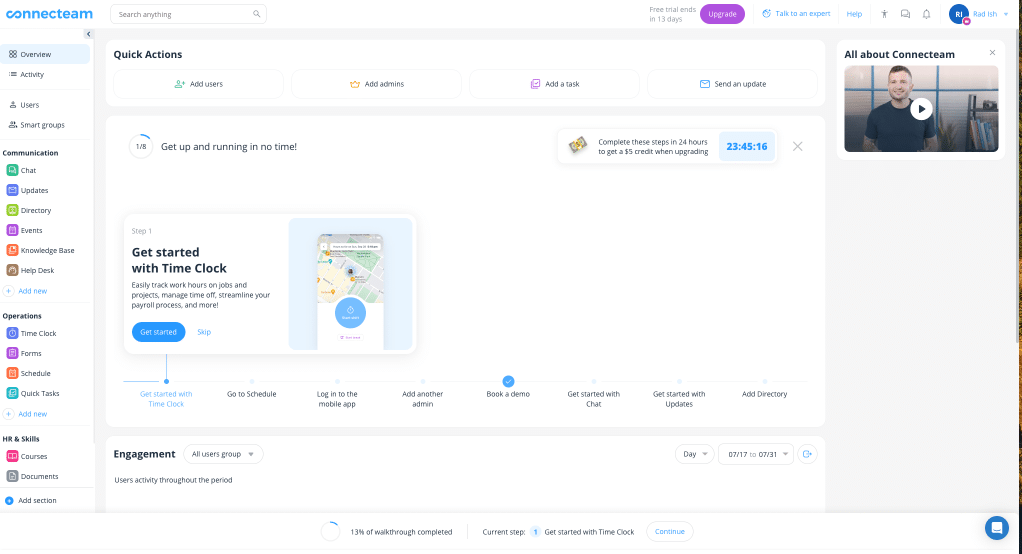Click the accessibility icon in the header
Image resolution: width=1022 pixels, height=554 pixels.
[x=884, y=14]
